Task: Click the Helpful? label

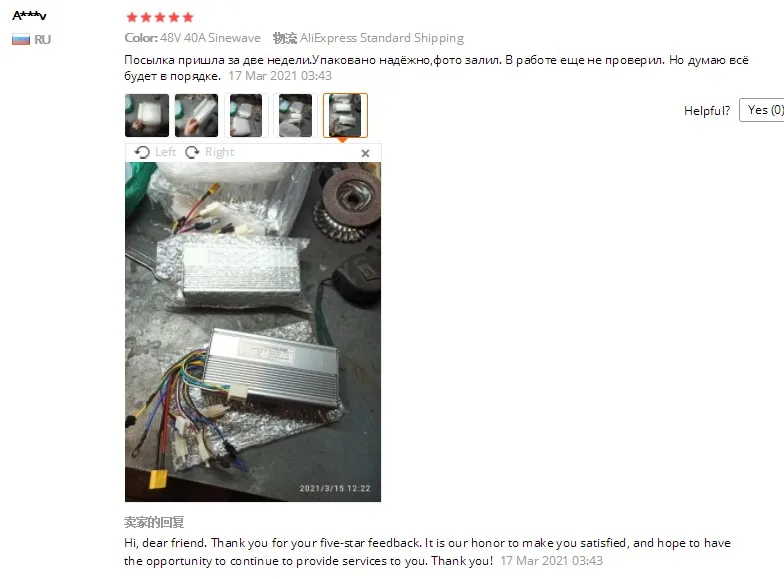Action: click(x=707, y=110)
